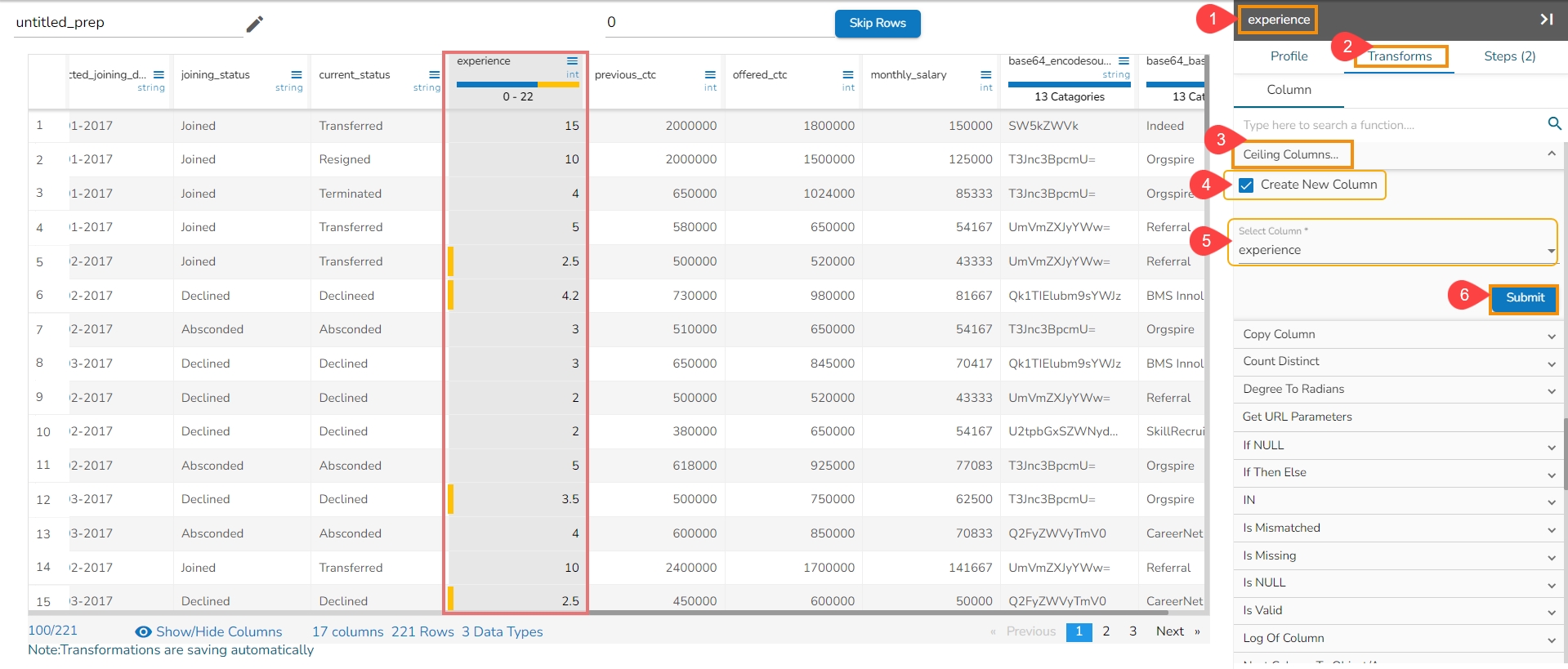Open the previous_ctc column menu icon
Screen dimensions: 1568x669
point(710,74)
